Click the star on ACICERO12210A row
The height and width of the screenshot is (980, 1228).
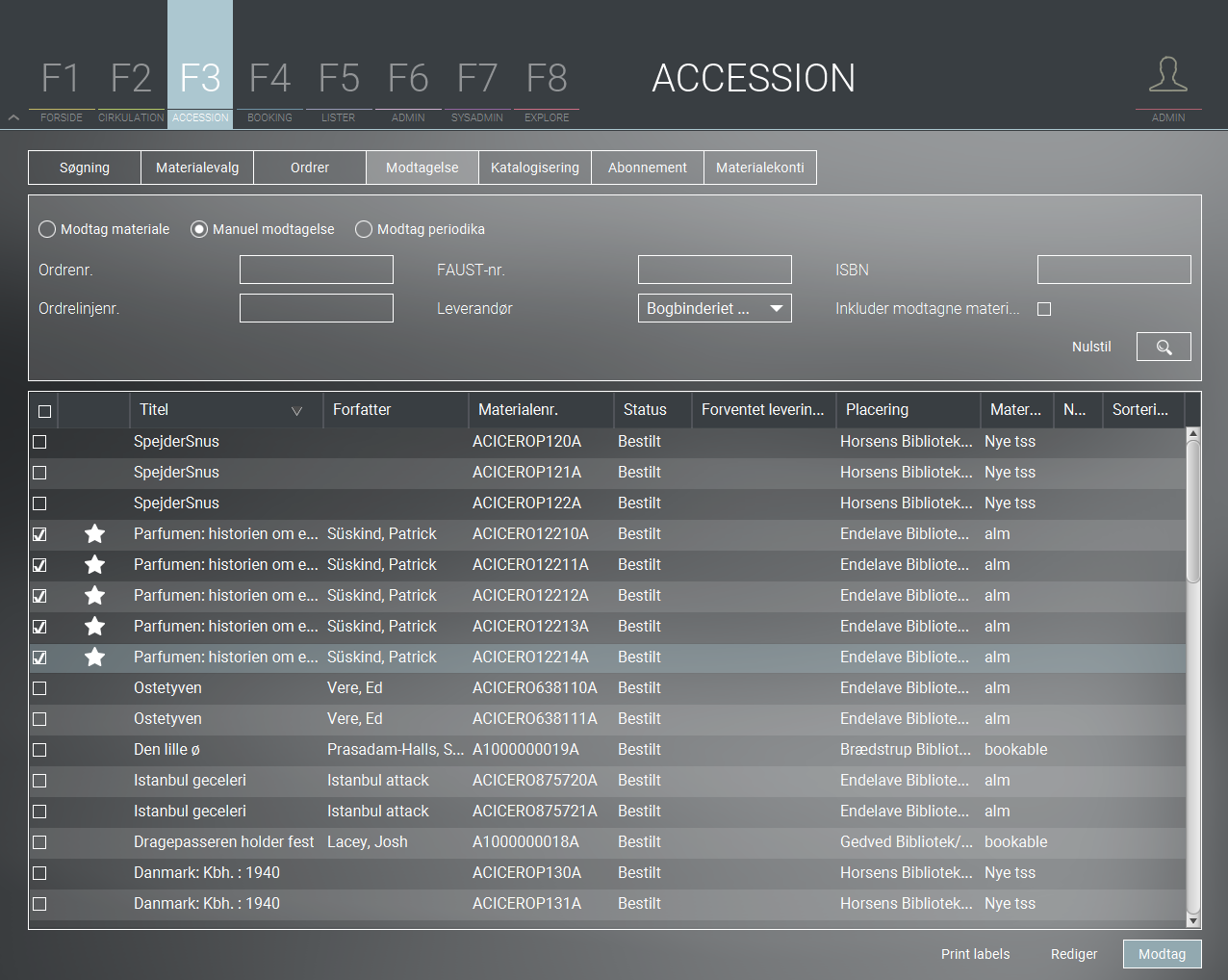point(94,533)
